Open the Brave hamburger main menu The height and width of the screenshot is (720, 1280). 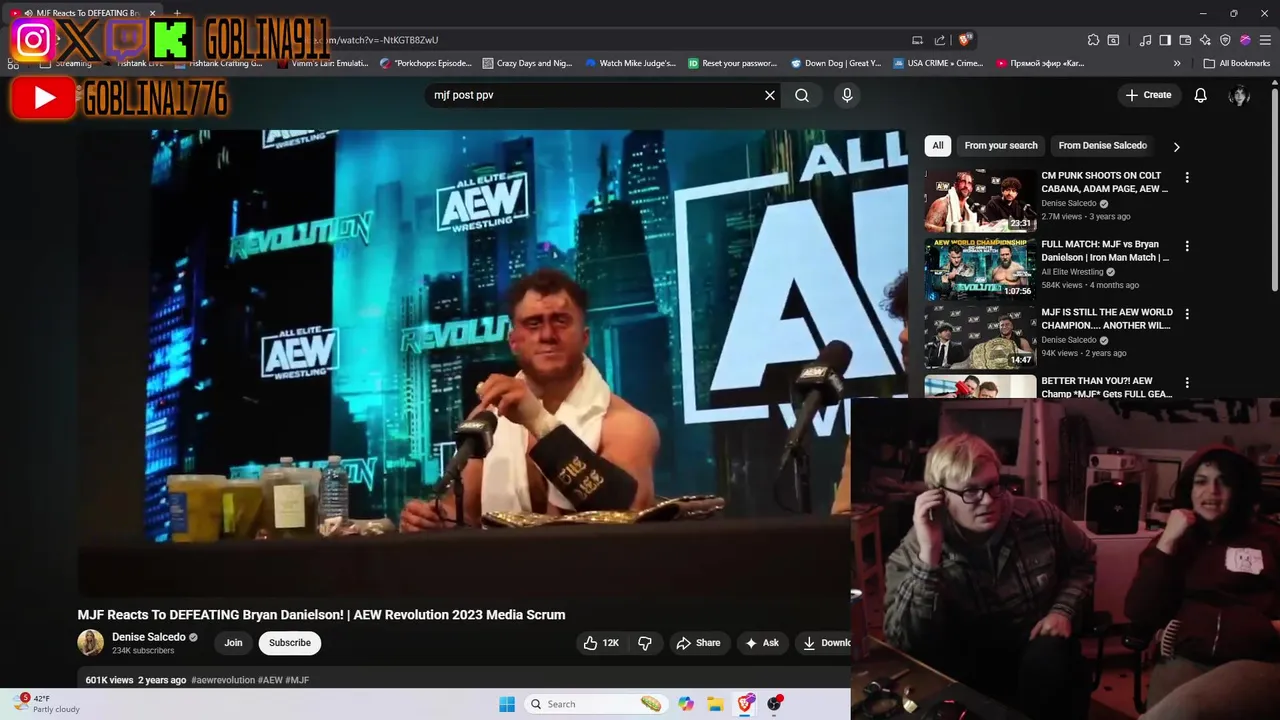tap(1265, 40)
